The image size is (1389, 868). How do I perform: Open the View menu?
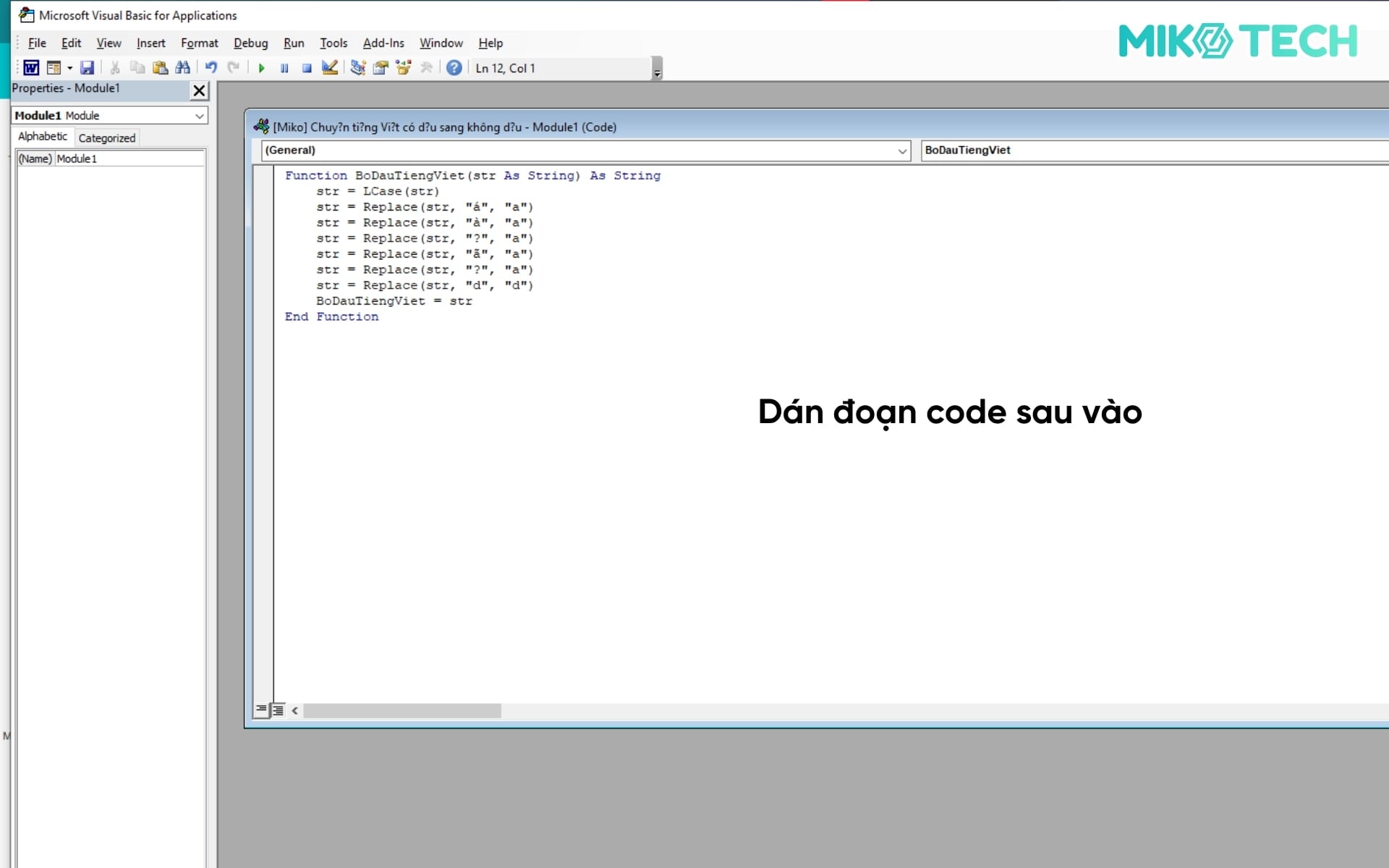click(x=109, y=43)
